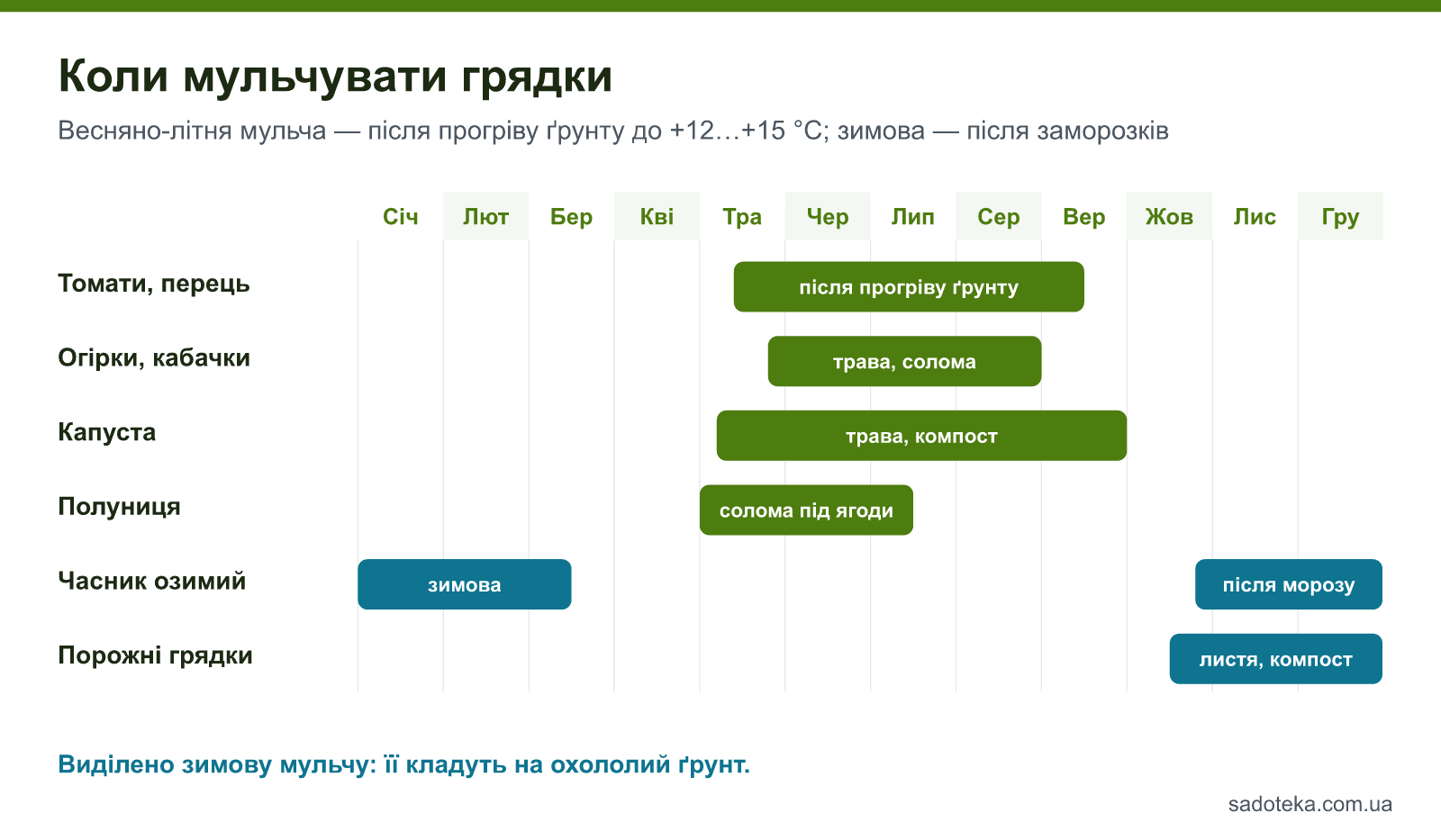Image resolution: width=1441 pixels, height=840 pixels.
Task: Open the sadoteka.com.ua source link
Action: (1310, 804)
